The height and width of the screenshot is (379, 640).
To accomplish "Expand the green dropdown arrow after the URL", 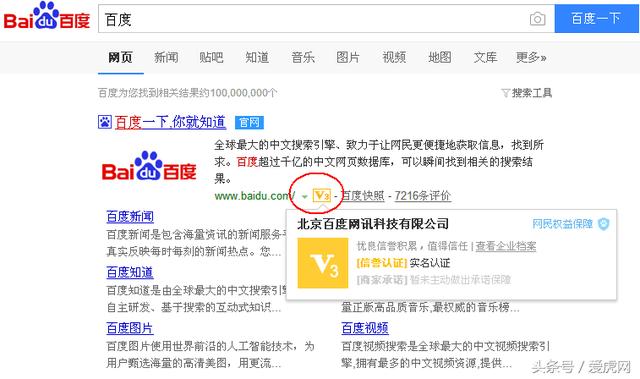I will pyautogui.click(x=304, y=197).
